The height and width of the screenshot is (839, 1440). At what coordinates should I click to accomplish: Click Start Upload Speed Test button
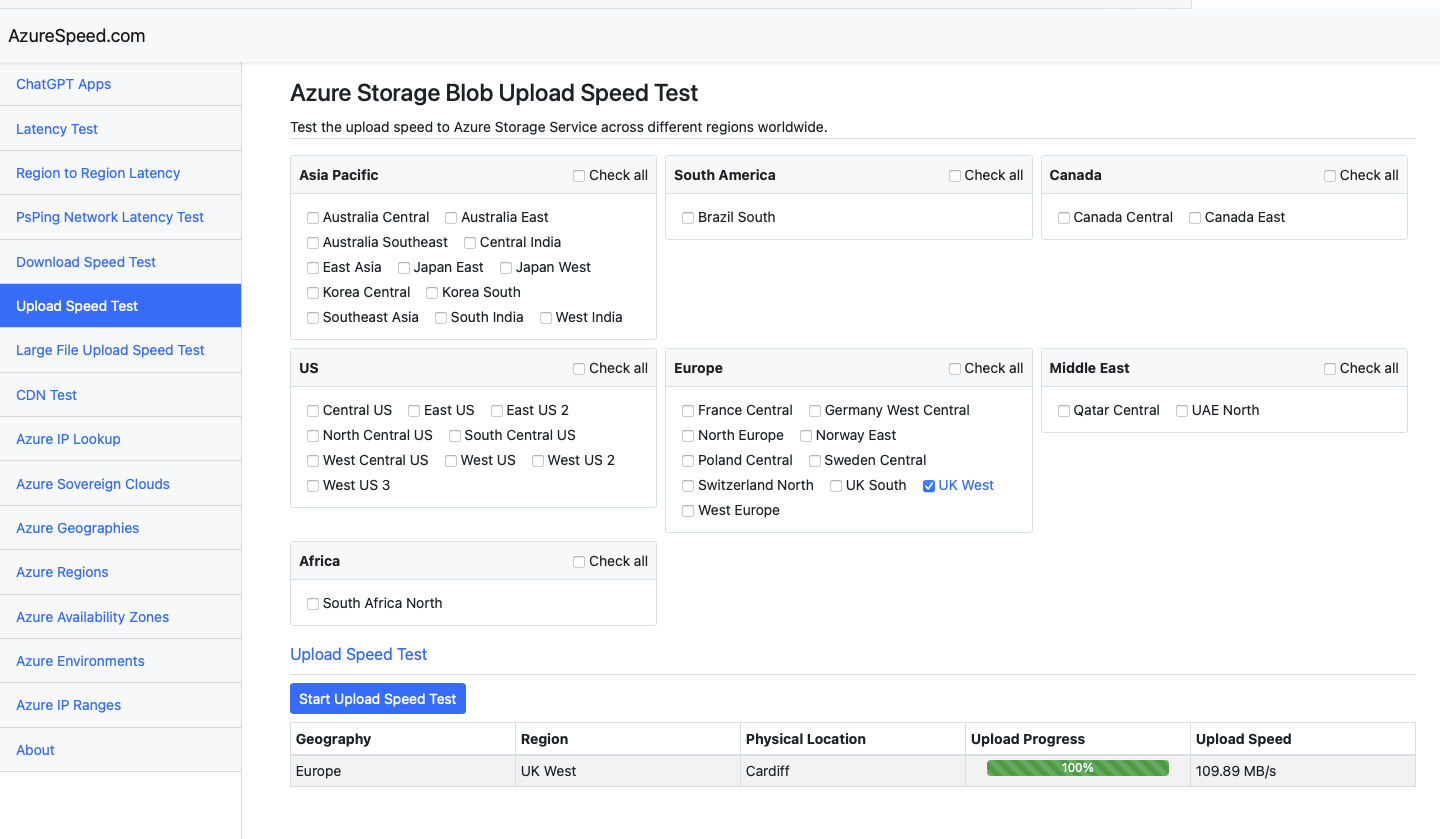click(378, 699)
